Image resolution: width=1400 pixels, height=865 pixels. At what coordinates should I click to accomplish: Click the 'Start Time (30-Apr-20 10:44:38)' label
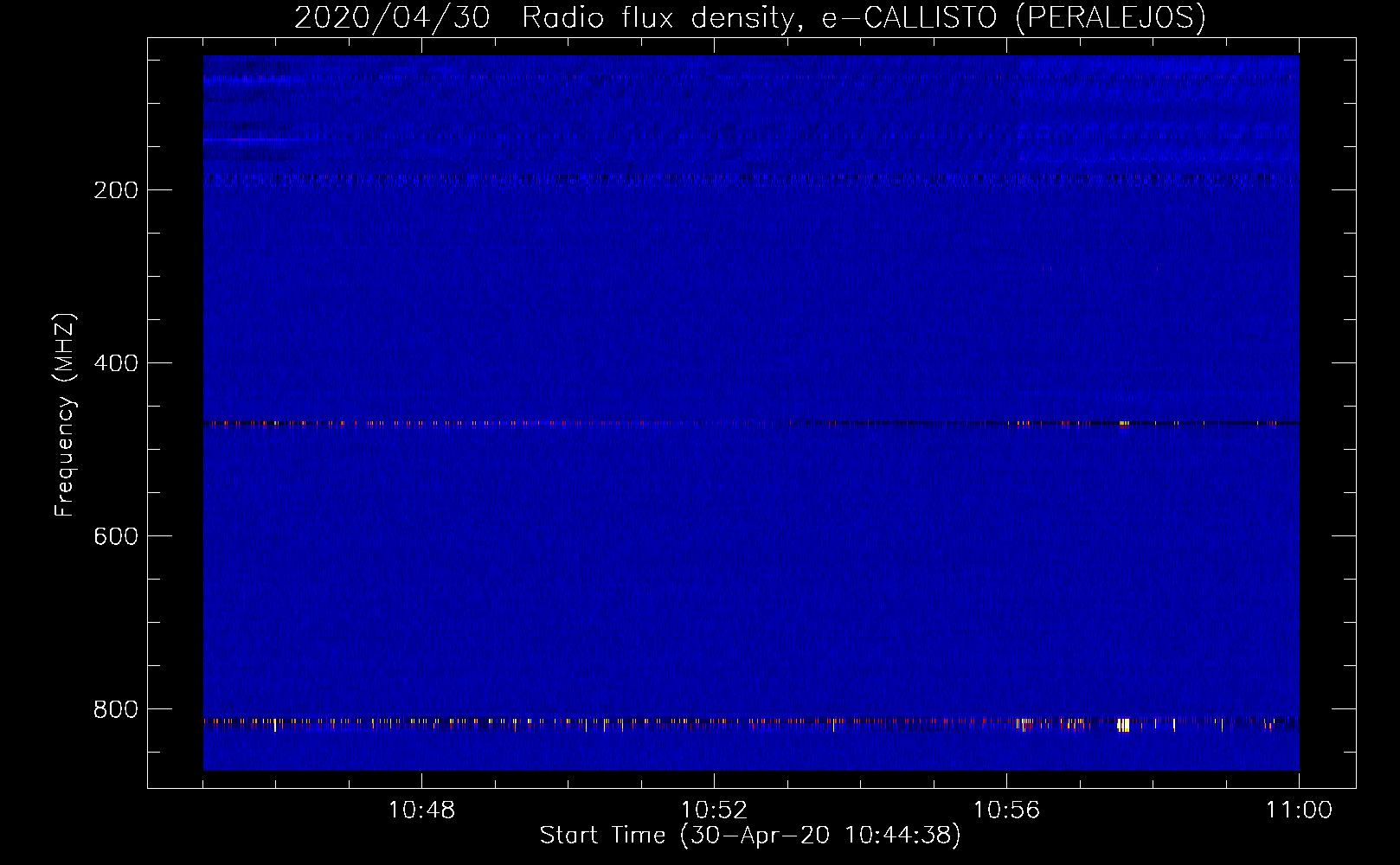coord(750,836)
